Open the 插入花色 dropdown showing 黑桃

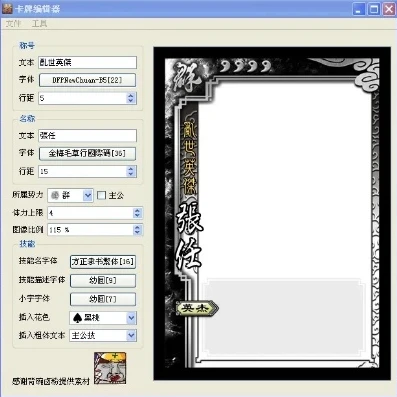point(131,318)
